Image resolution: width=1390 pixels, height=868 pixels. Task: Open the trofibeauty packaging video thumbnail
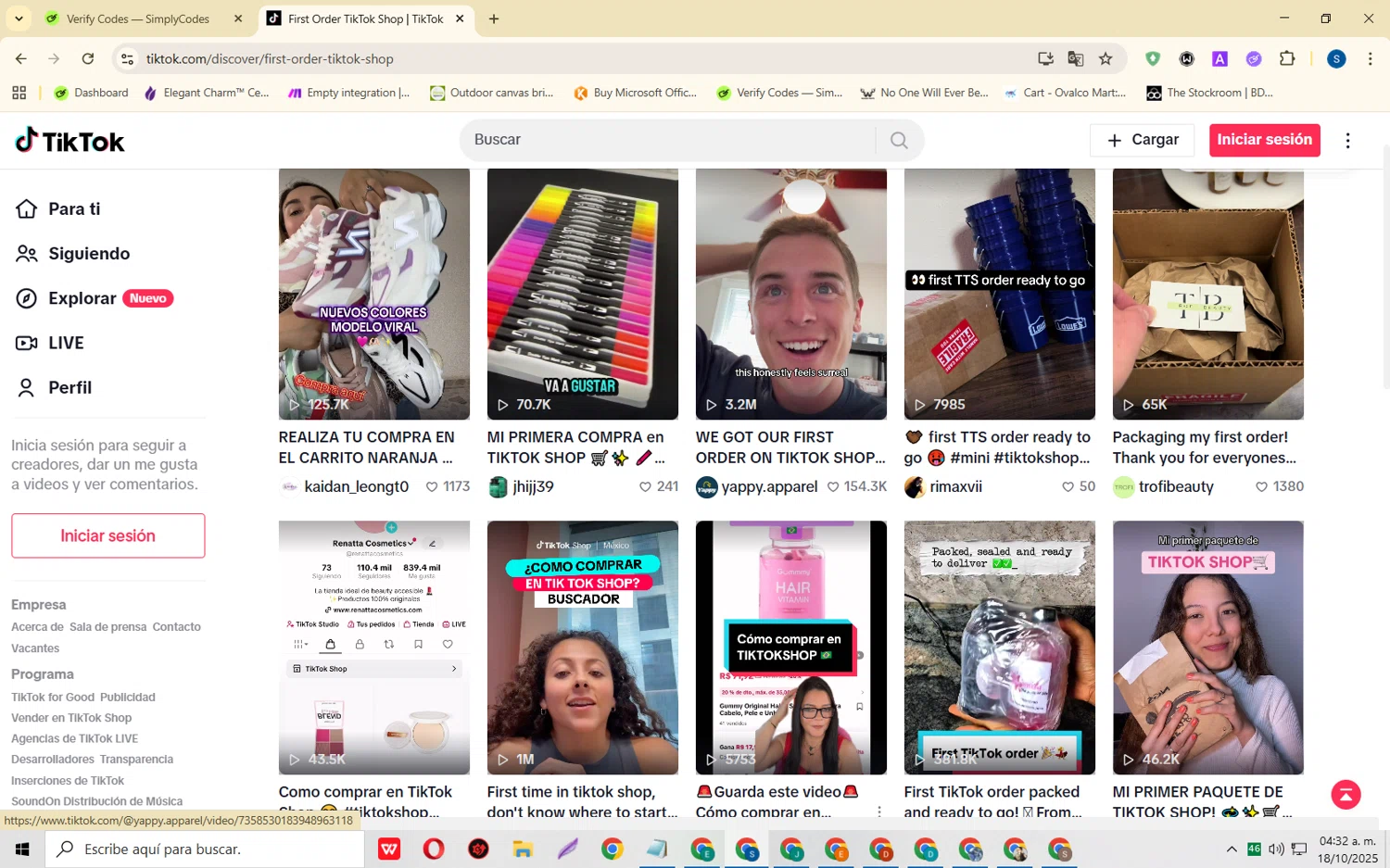point(1208,294)
